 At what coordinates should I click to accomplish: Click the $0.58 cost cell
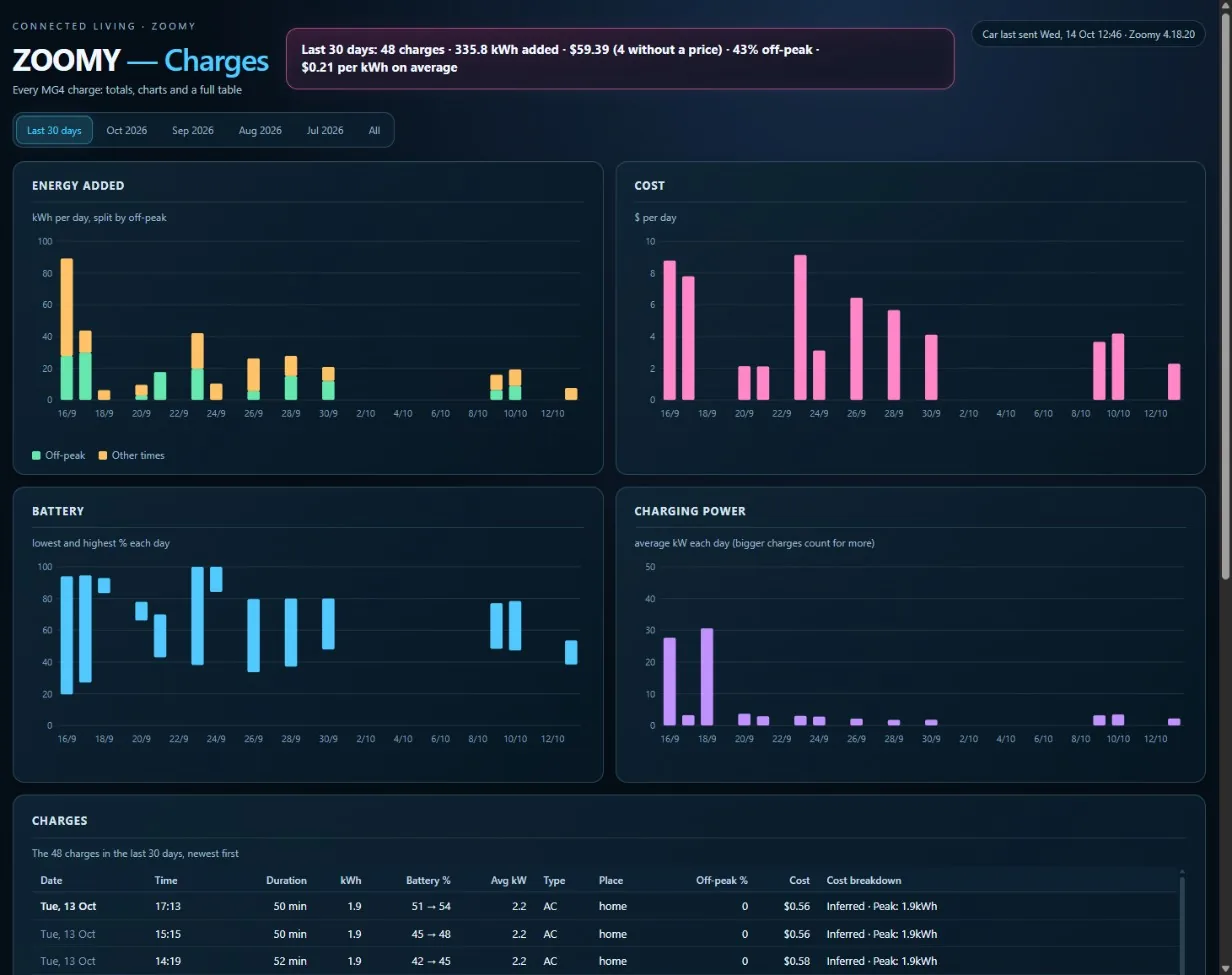pyautogui.click(x=799, y=962)
